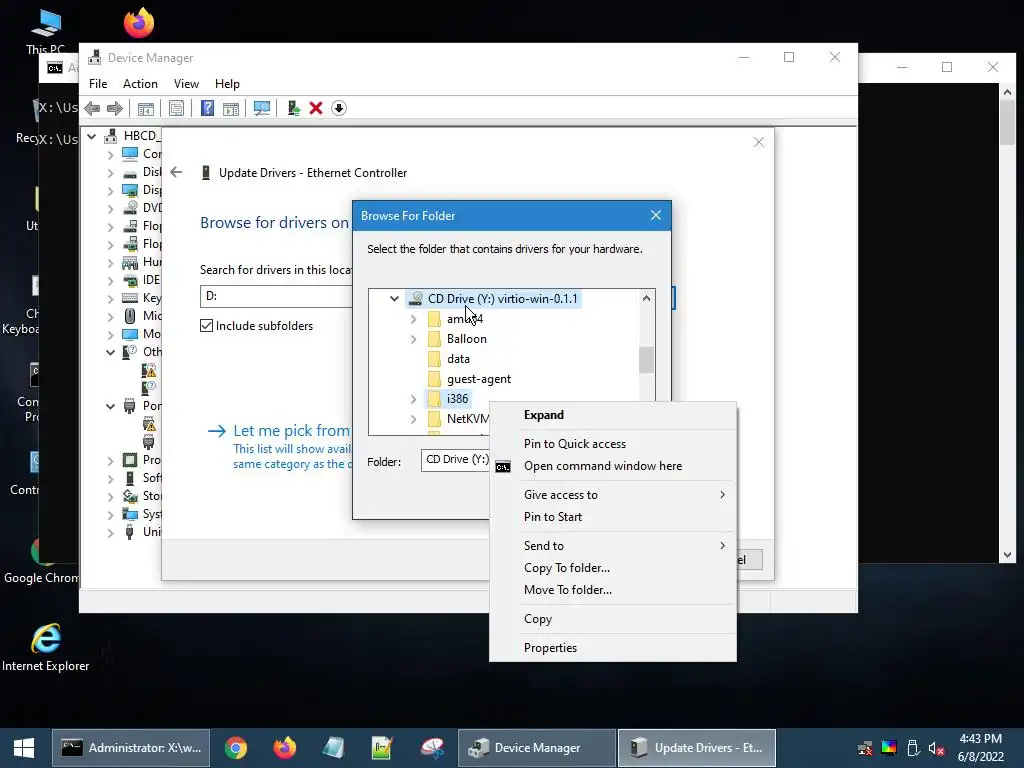1024x768 pixels.
Task: Open the Send to submenu
Action: pos(613,546)
